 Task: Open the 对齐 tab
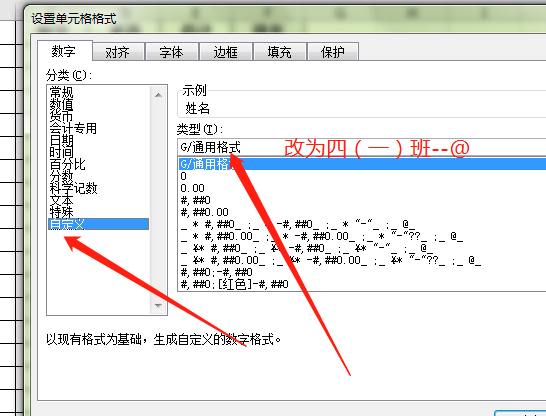[118, 52]
